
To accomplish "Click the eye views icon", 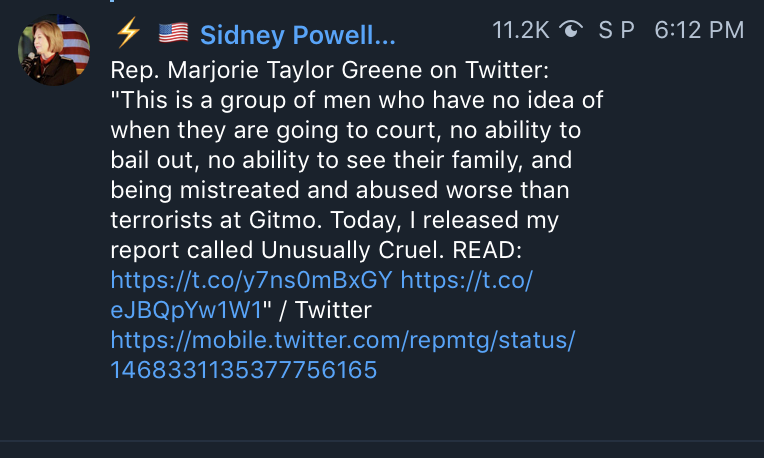I will coord(571,31).
